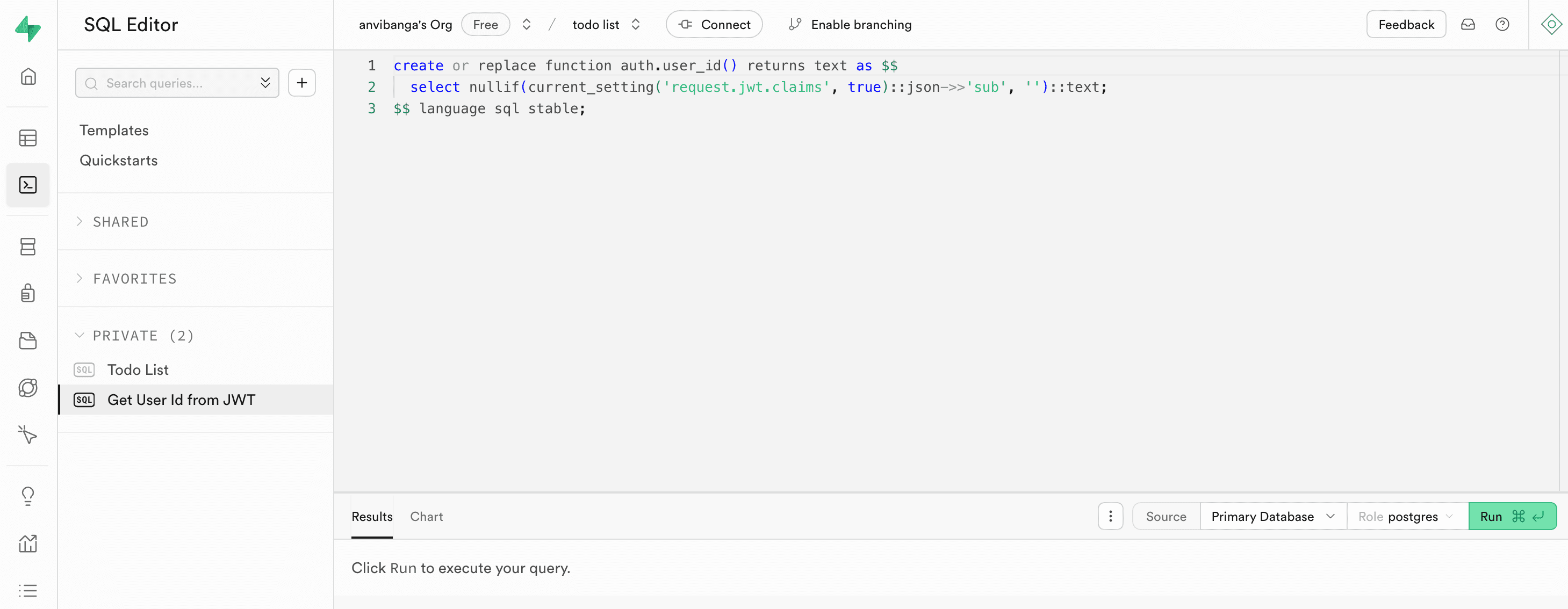Click the Connect button
1568x609 pixels.
[714, 24]
